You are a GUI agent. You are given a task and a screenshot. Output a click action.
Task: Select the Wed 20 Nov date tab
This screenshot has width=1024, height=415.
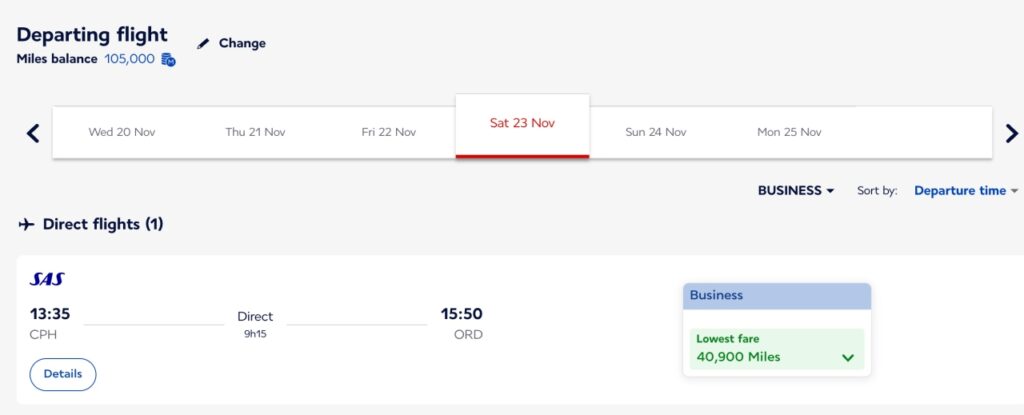[122, 132]
